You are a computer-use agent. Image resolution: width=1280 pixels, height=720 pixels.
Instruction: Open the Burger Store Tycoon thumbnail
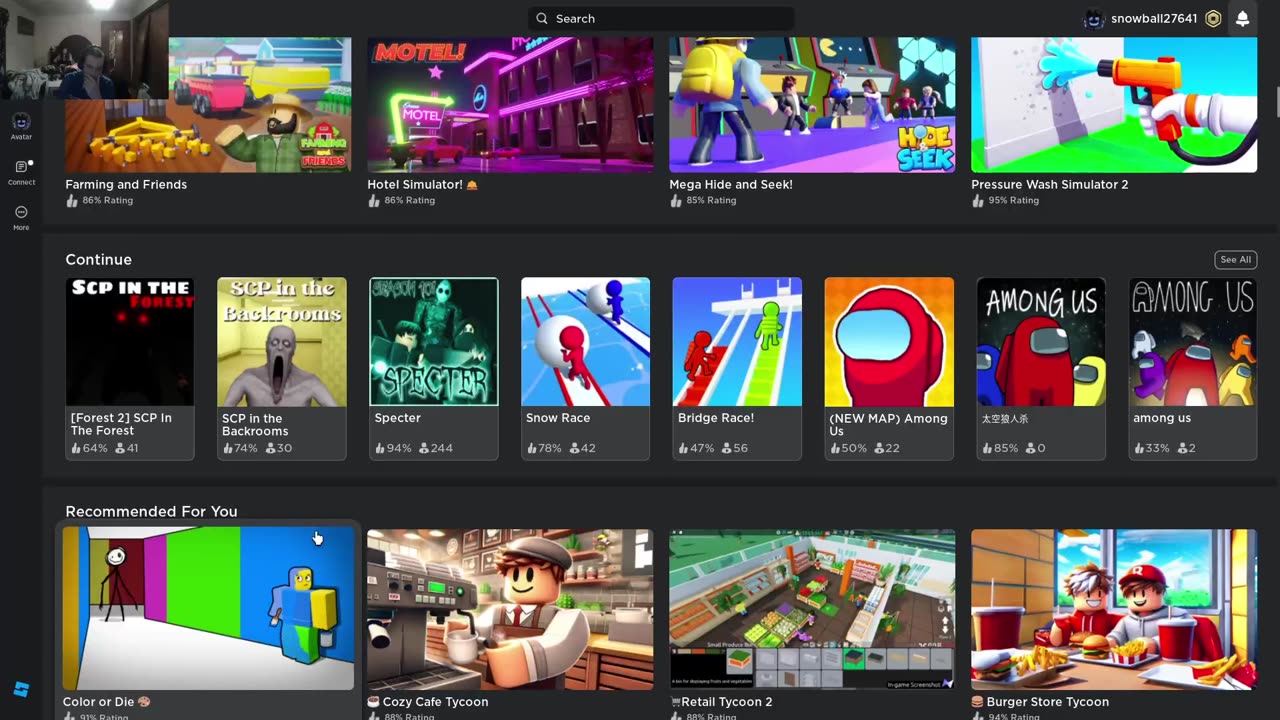[1114, 609]
